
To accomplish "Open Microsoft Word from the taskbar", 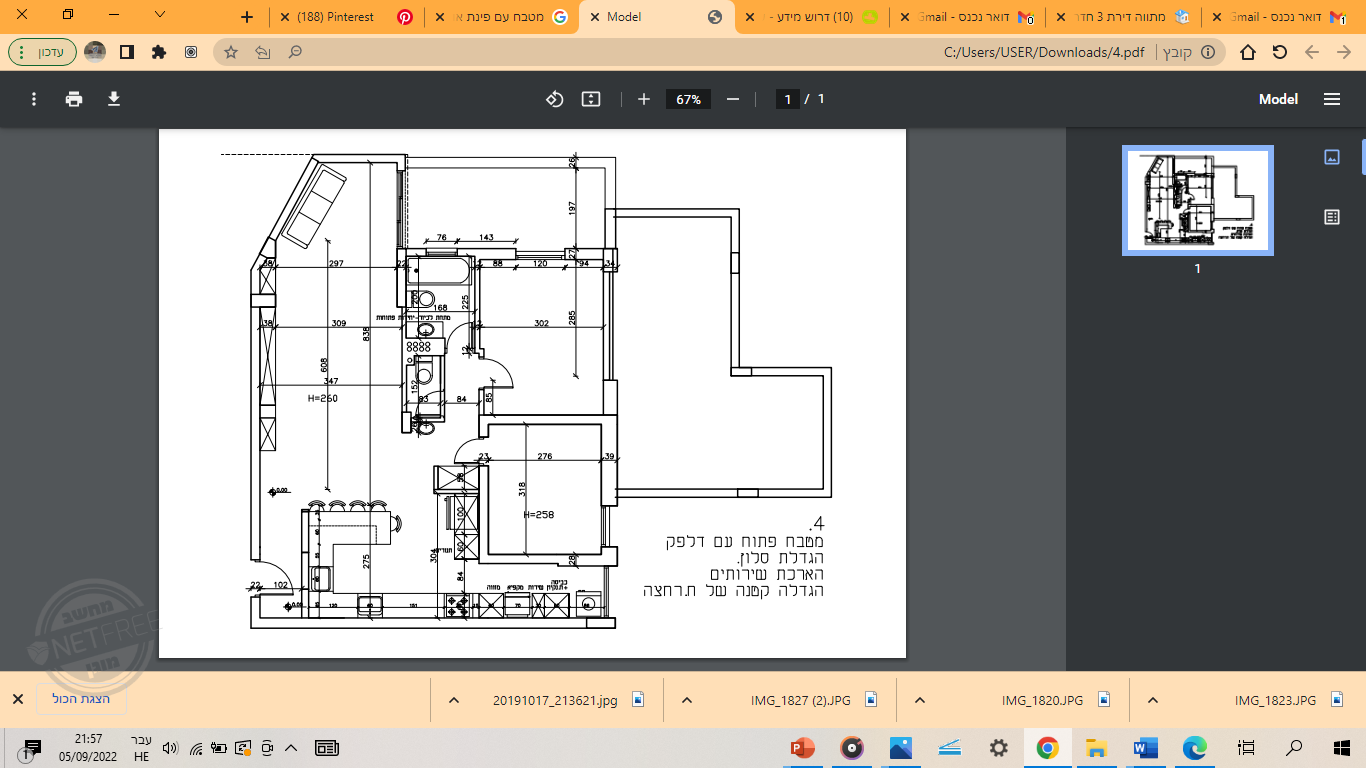I will [1146, 748].
